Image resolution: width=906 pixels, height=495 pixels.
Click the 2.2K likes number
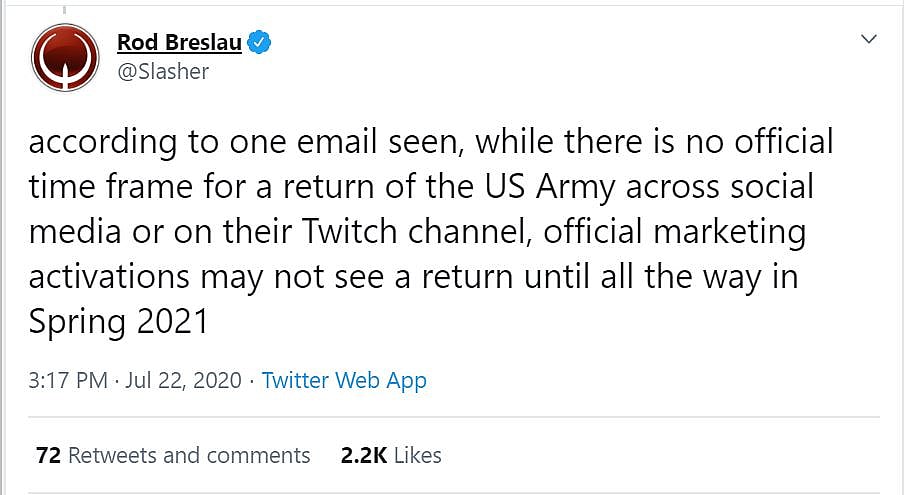(x=363, y=455)
